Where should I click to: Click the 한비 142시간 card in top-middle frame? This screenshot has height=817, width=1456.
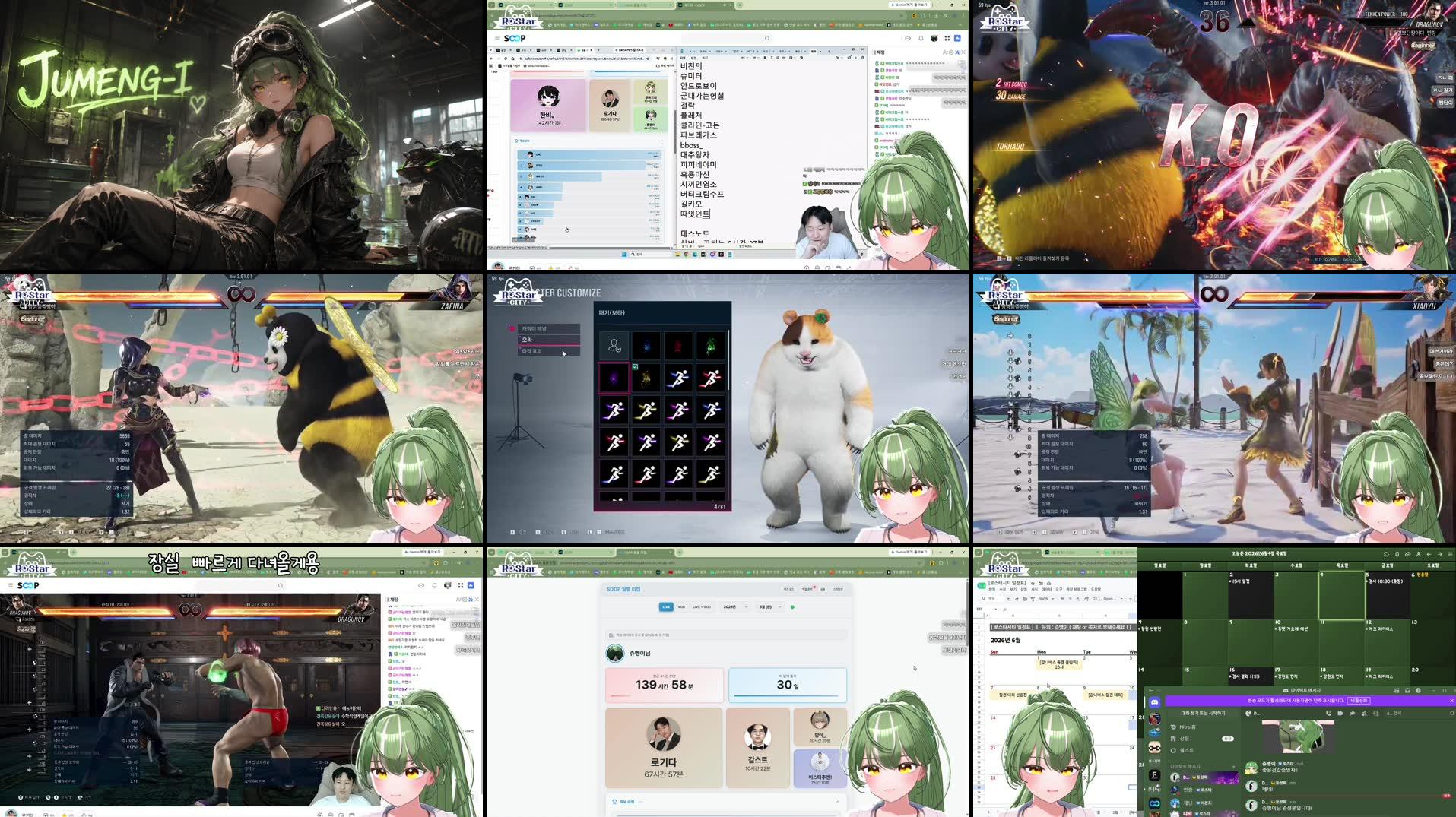[548, 105]
